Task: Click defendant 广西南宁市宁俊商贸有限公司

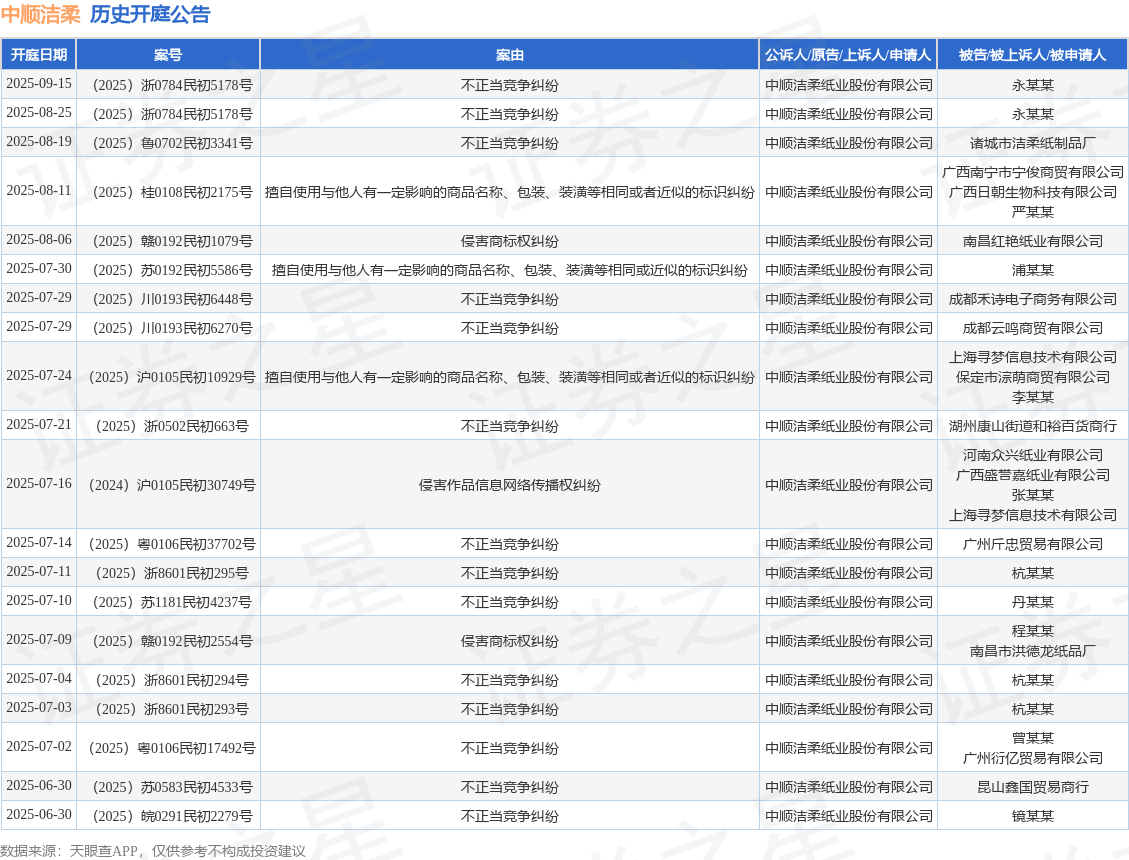Action: (x=1033, y=171)
